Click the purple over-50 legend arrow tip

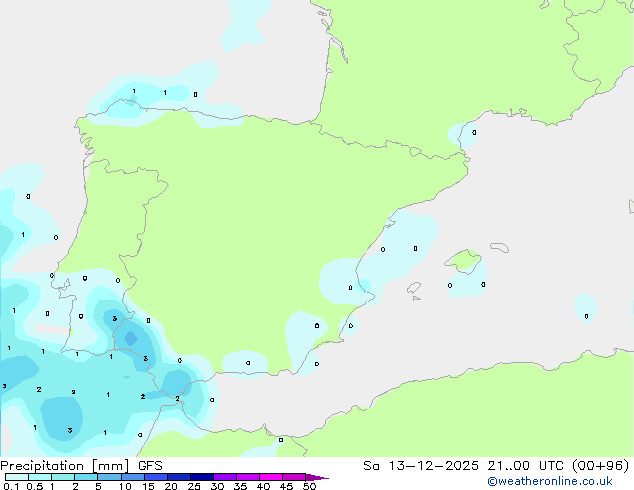pyautogui.click(x=317, y=477)
